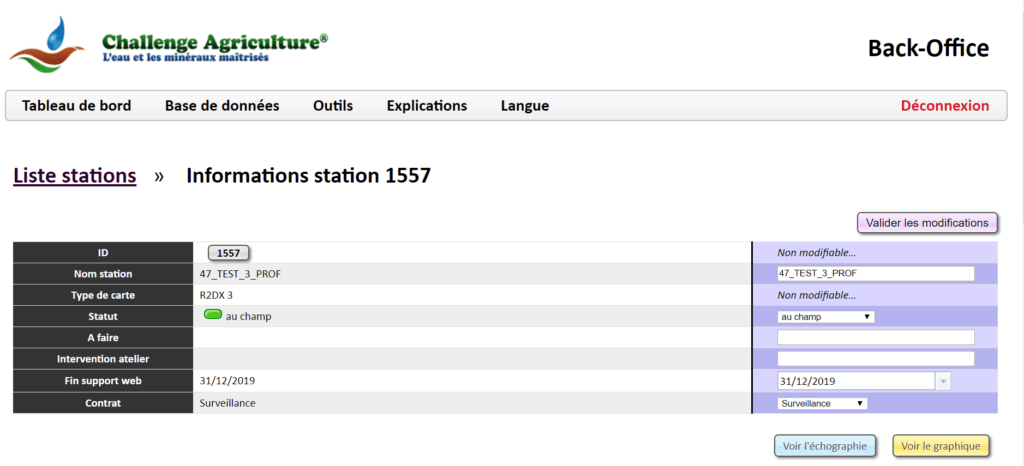Open the Contrat 'Surveillance' dropdown
The image size is (1024, 466).
point(822,403)
